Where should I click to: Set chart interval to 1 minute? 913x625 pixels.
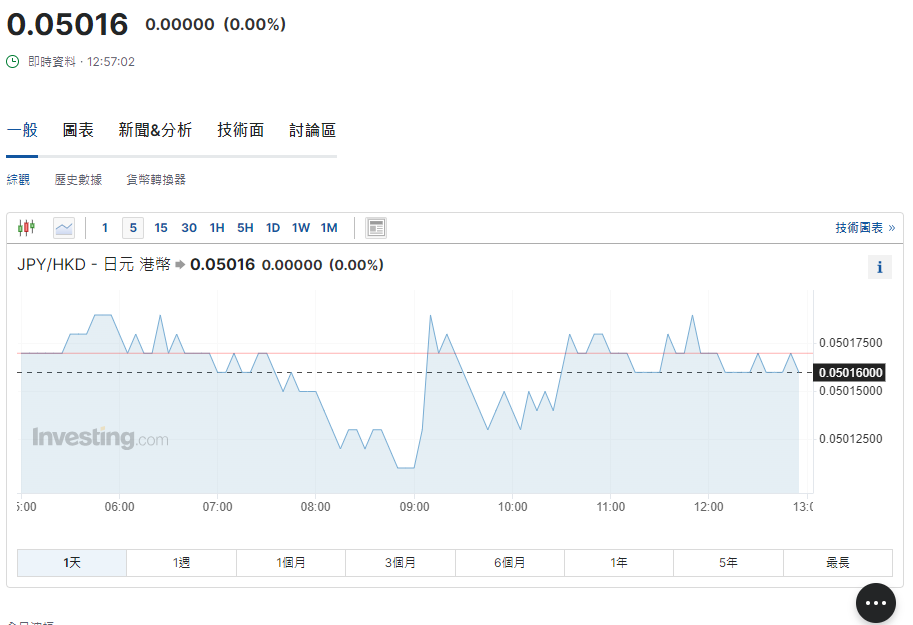pos(105,228)
